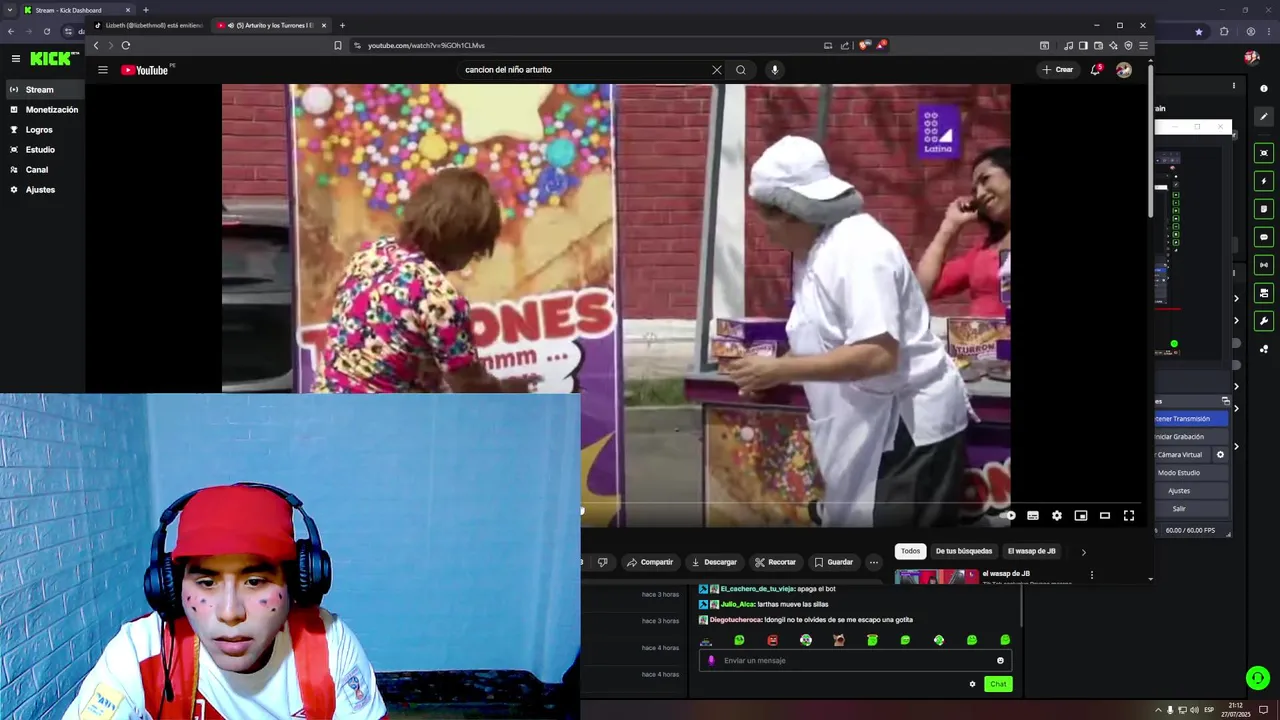Click Compartir under the video
The height and width of the screenshot is (720, 1280).
(x=650, y=562)
